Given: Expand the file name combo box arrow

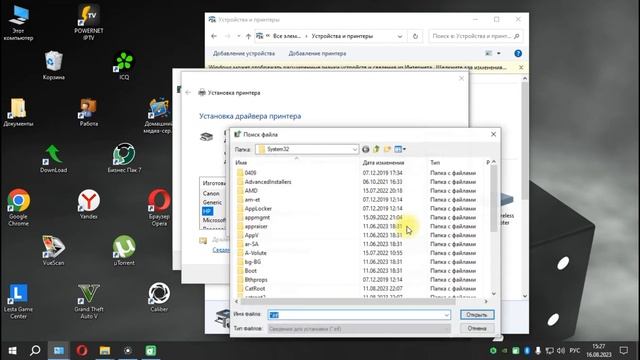Looking at the screenshot, I should (x=446, y=315).
